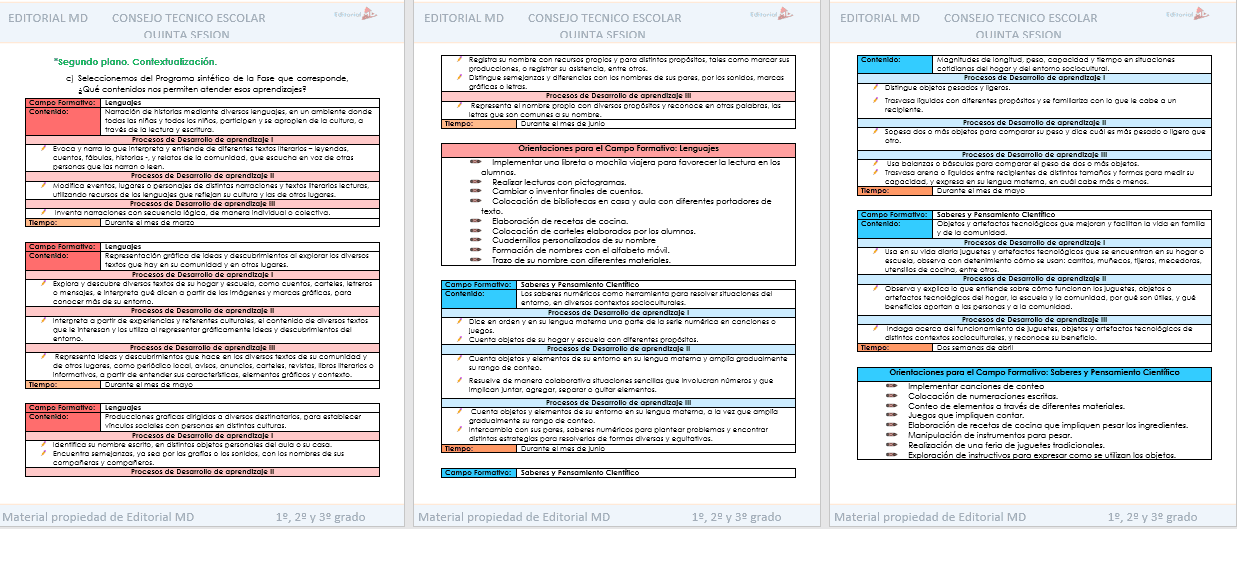1237x563 pixels.
Task: Click the pencil bullet beside 'Explora y descubre diversos textos'
Action: [45, 283]
